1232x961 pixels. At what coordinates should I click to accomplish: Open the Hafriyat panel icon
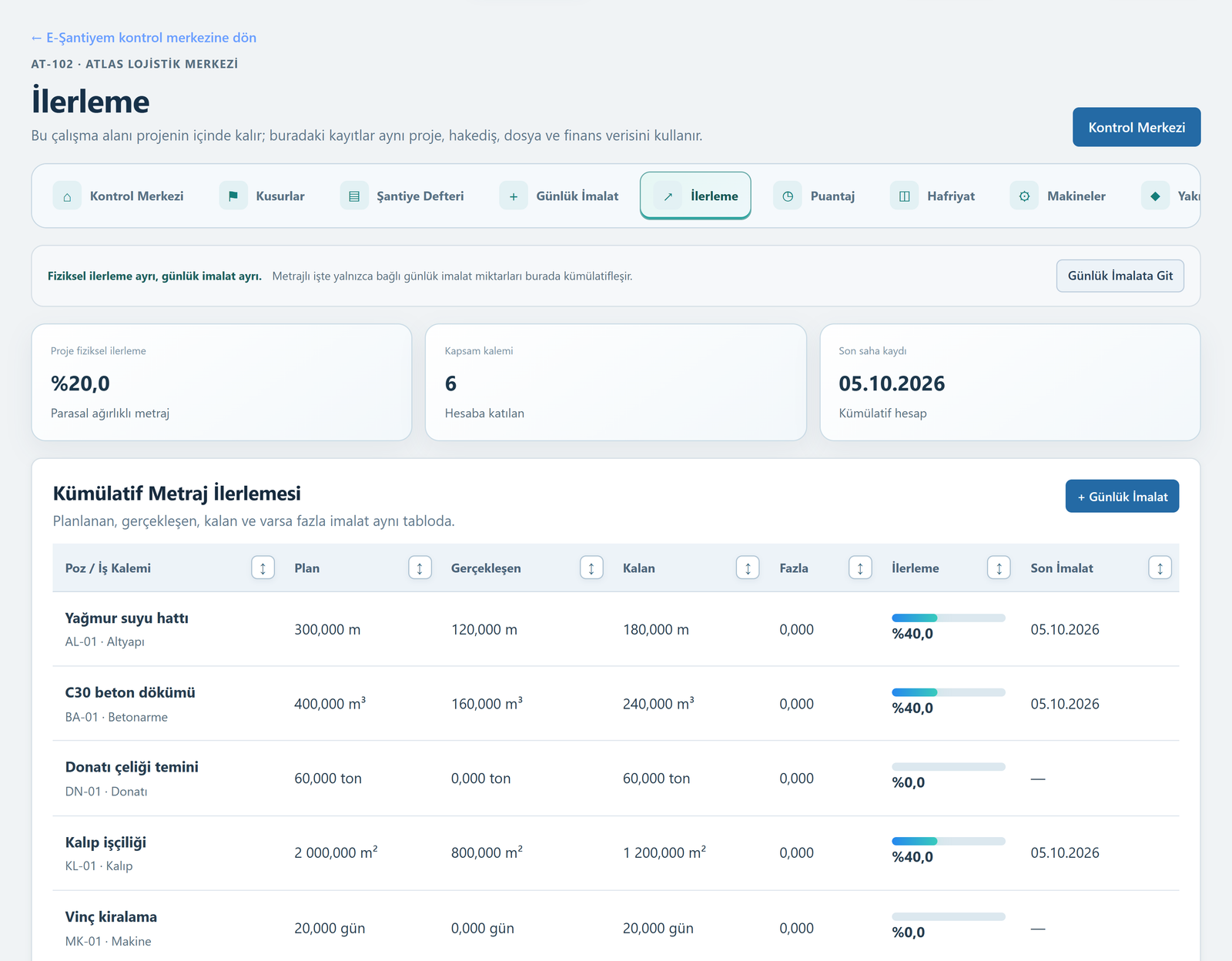click(905, 196)
